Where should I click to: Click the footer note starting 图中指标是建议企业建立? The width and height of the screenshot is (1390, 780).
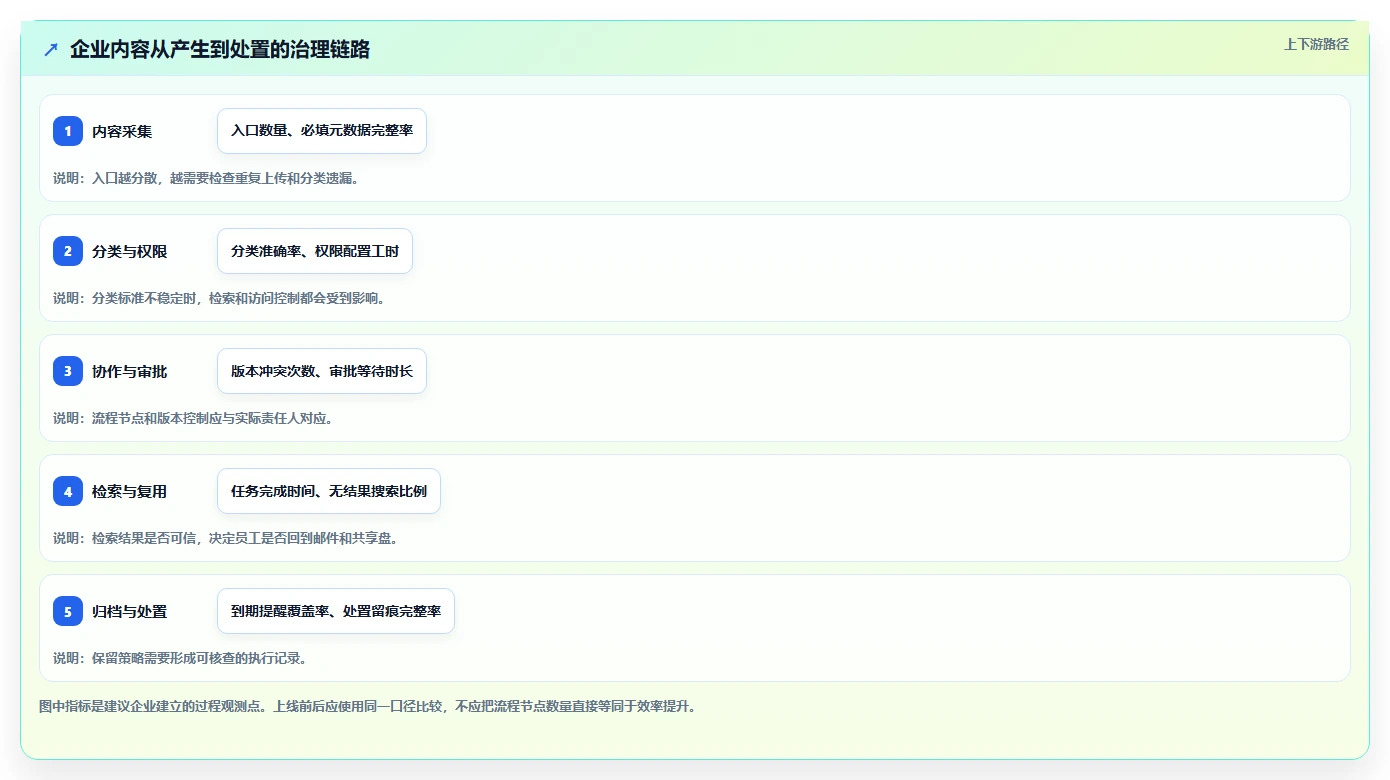click(367, 706)
